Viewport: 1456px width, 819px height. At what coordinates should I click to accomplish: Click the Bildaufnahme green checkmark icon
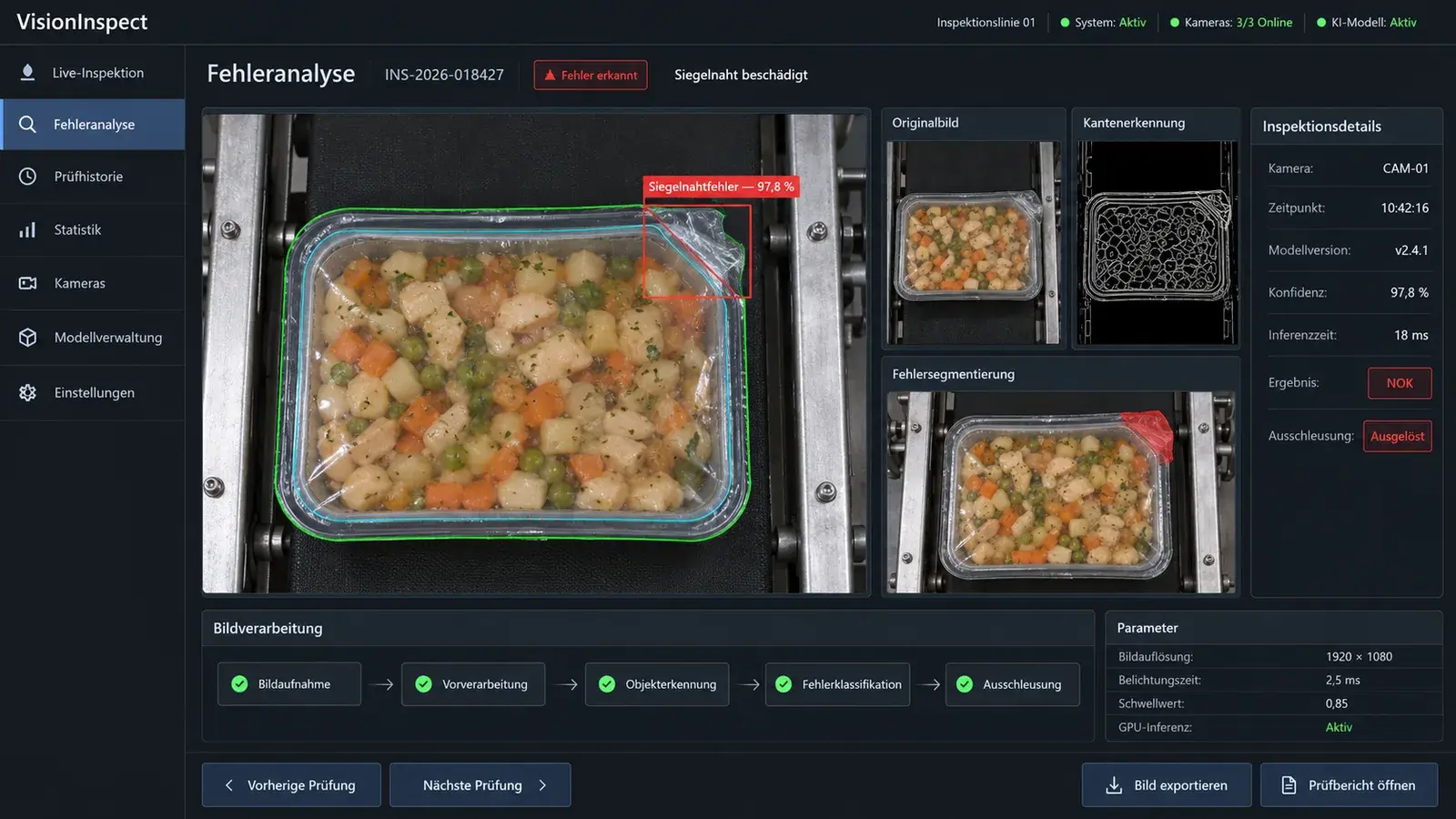240,684
